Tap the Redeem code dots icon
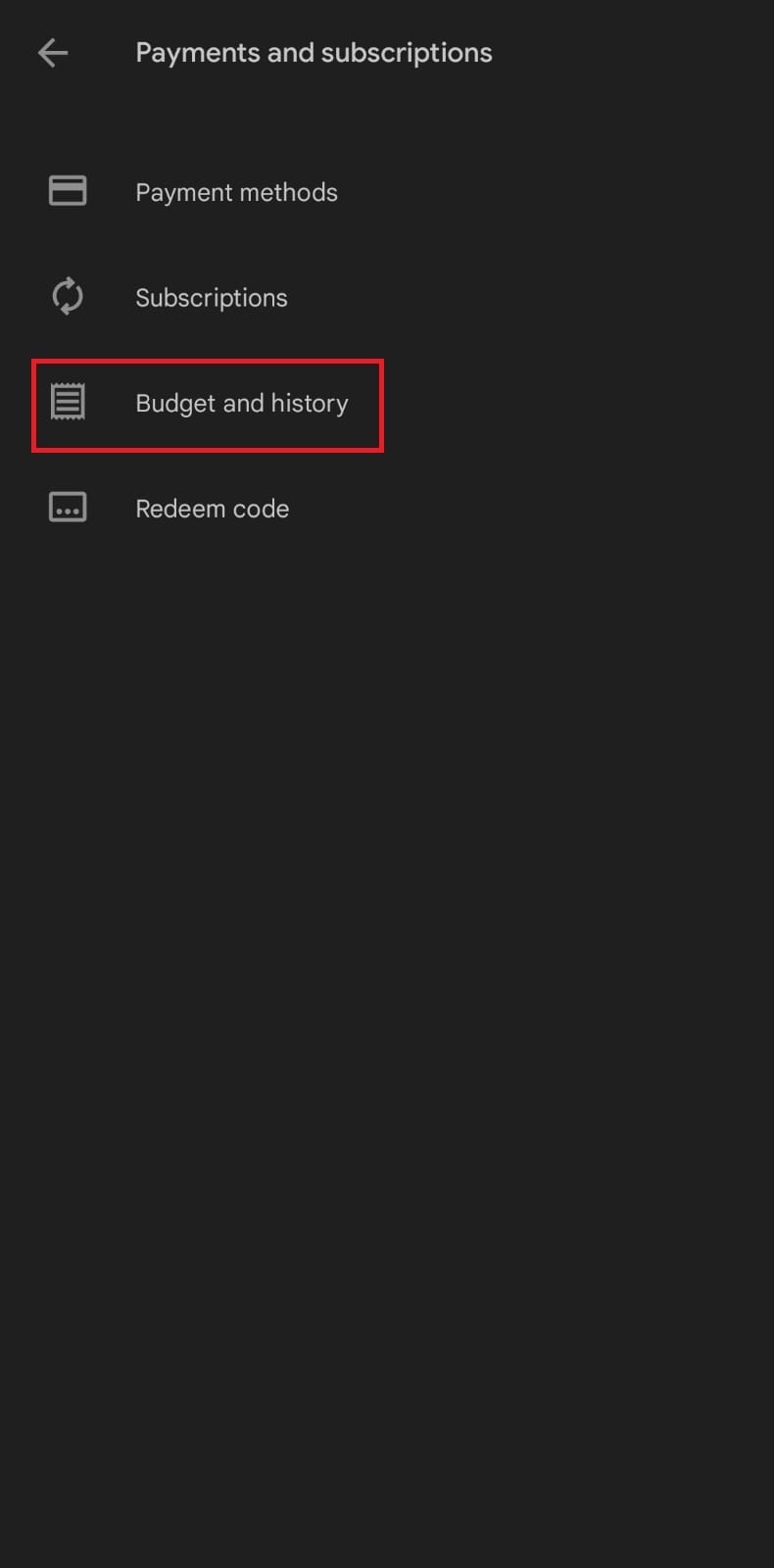774x1568 pixels. tap(68, 508)
